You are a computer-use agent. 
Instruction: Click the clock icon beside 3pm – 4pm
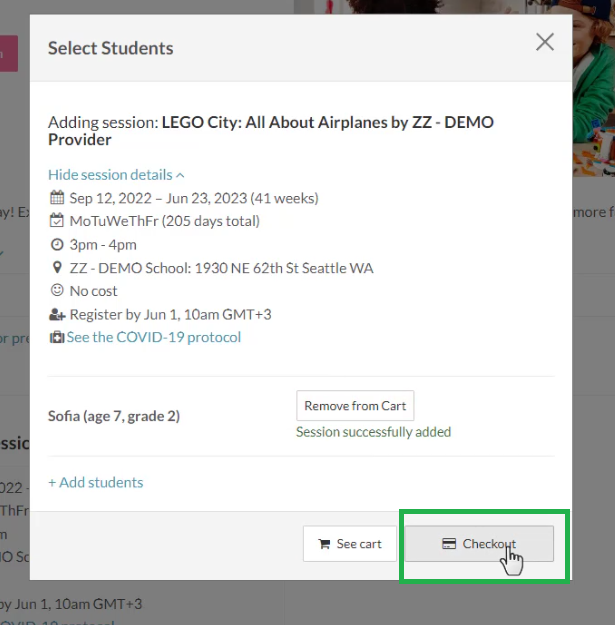coord(56,245)
